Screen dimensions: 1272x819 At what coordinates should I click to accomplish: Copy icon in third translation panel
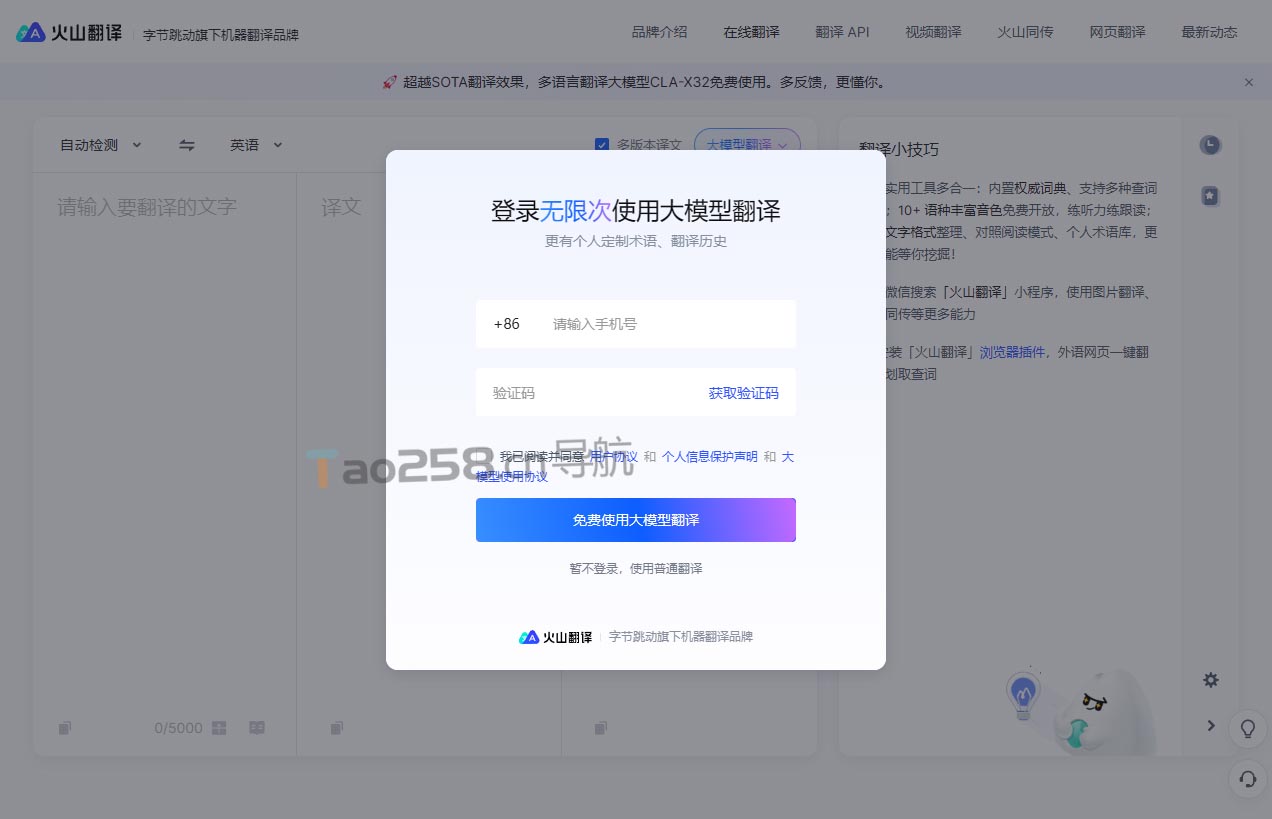tap(601, 728)
